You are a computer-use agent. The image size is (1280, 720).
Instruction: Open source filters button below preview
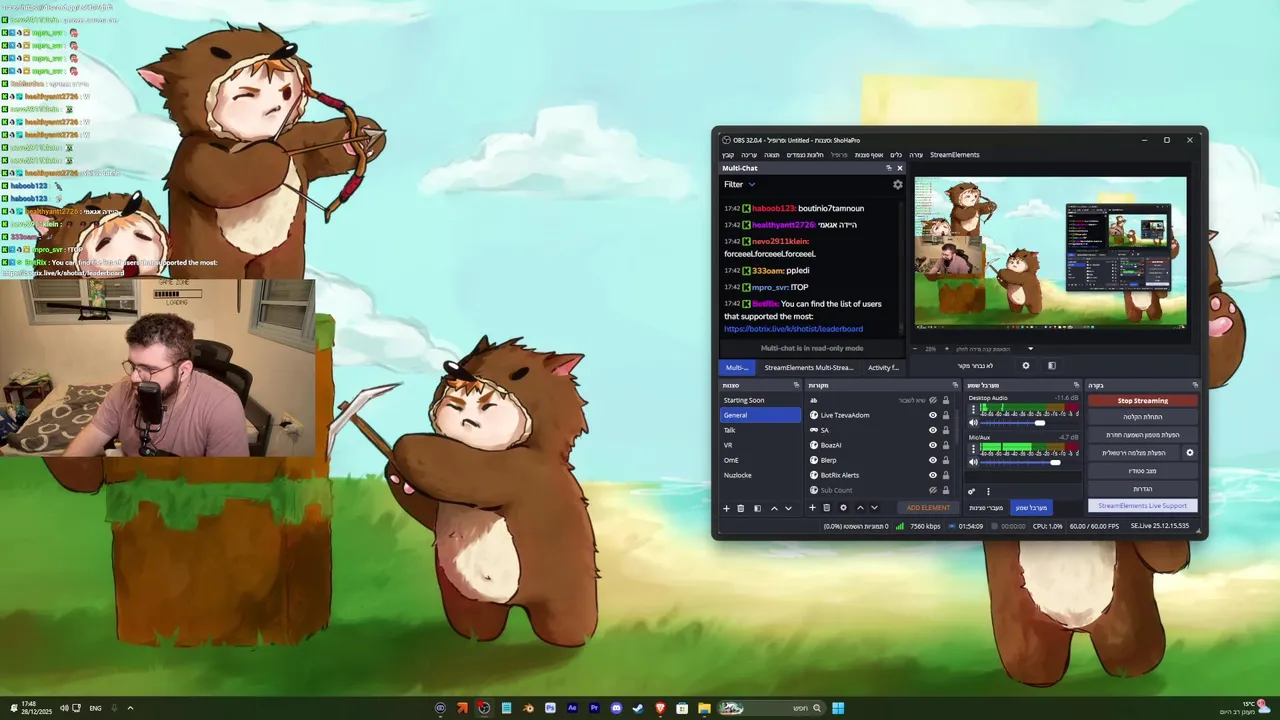pyautogui.click(x=1051, y=366)
